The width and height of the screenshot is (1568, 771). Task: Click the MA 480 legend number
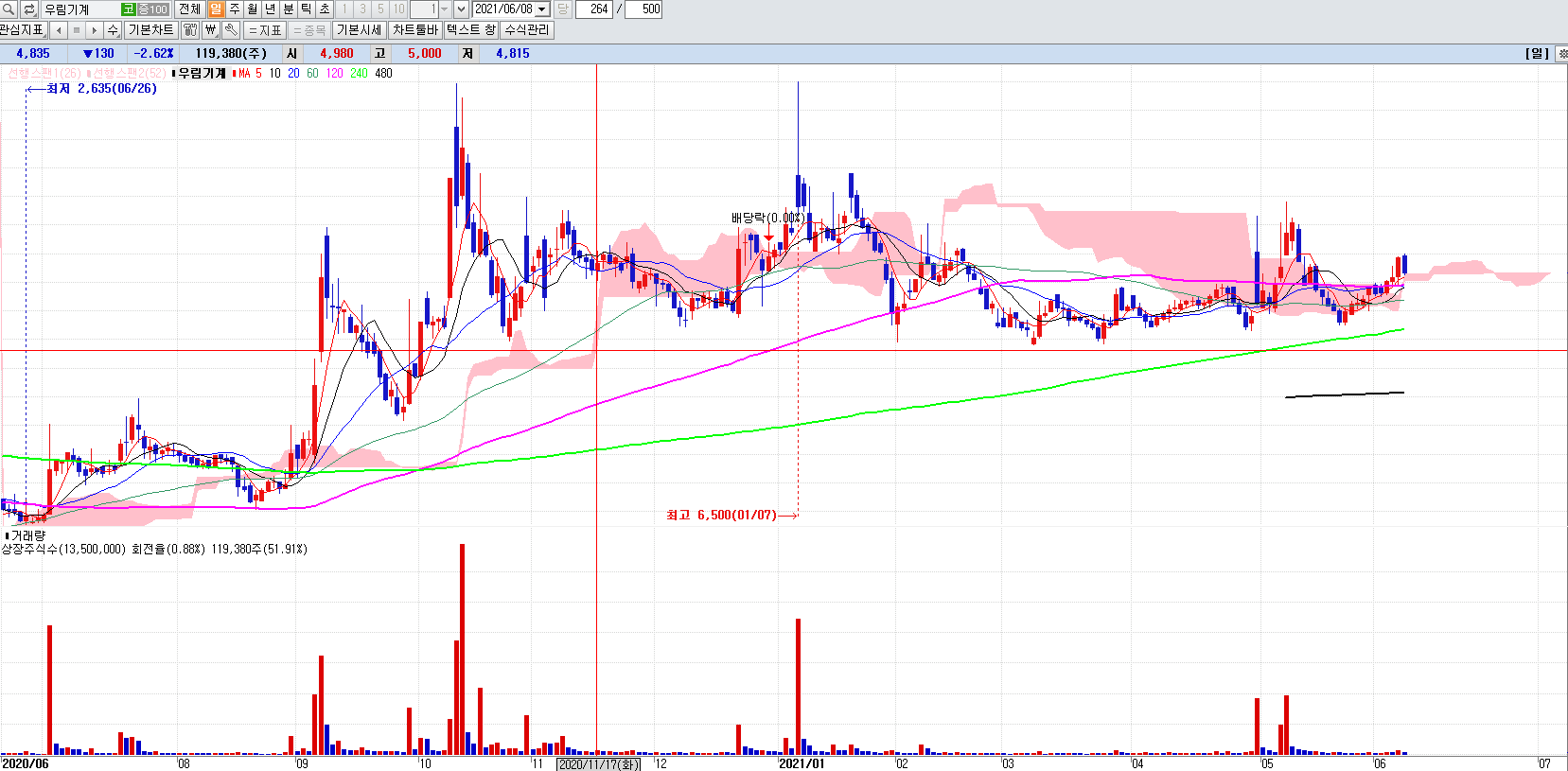click(x=383, y=73)
